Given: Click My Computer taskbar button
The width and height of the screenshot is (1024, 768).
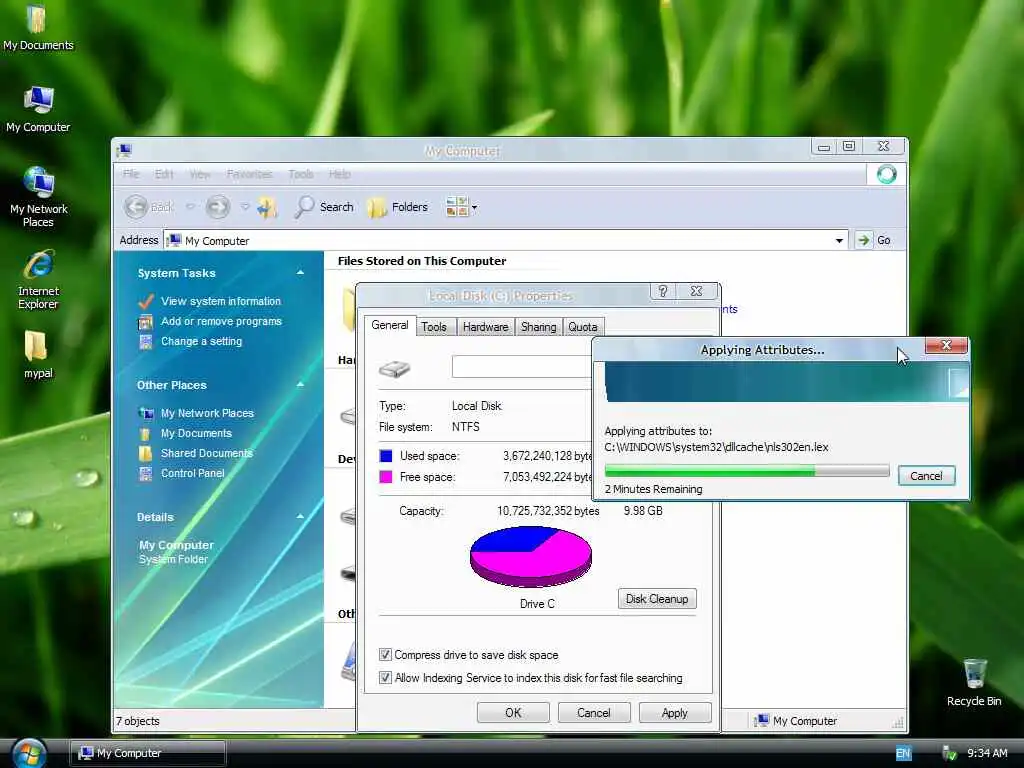Looking at the screenshot, I should point(148,753).
